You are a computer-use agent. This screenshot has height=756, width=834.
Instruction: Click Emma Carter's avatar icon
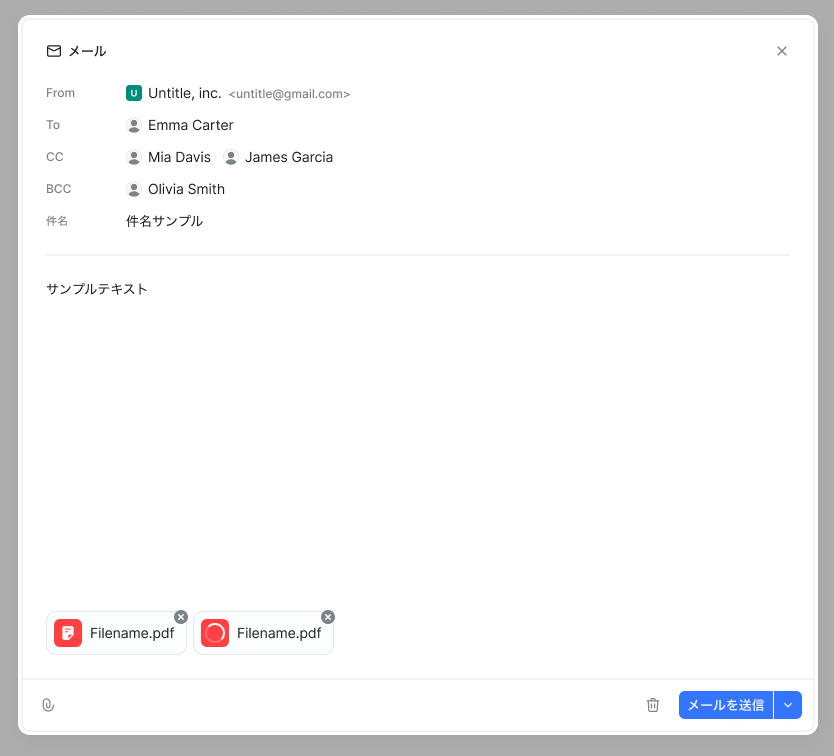[134, 125]
